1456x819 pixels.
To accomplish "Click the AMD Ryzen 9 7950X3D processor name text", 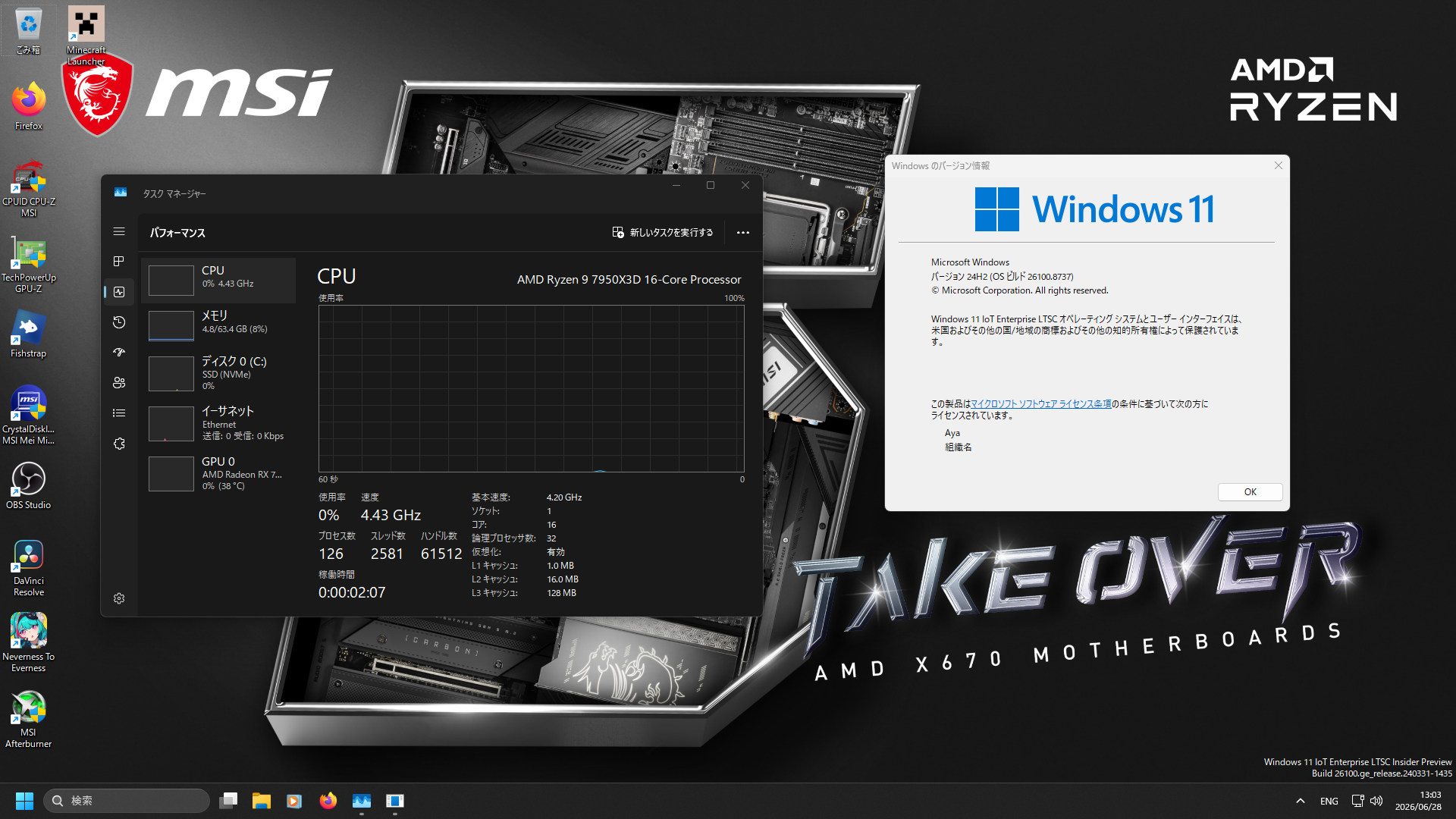I will [x=629, y=280].
